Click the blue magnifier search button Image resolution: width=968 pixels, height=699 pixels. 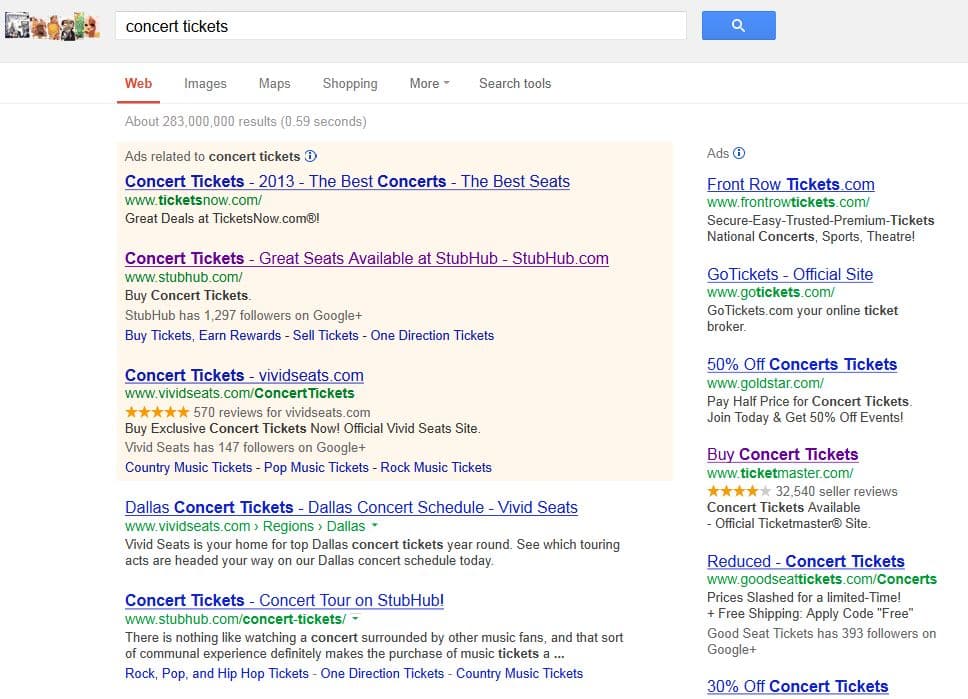(738, 25)
